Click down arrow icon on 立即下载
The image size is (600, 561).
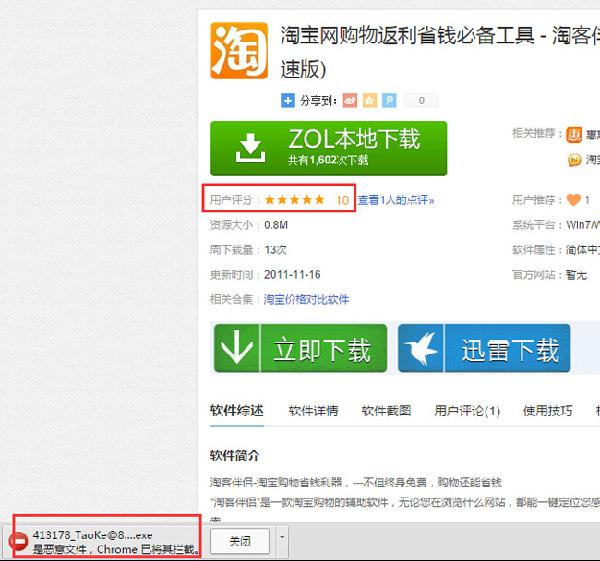[237, 347]
